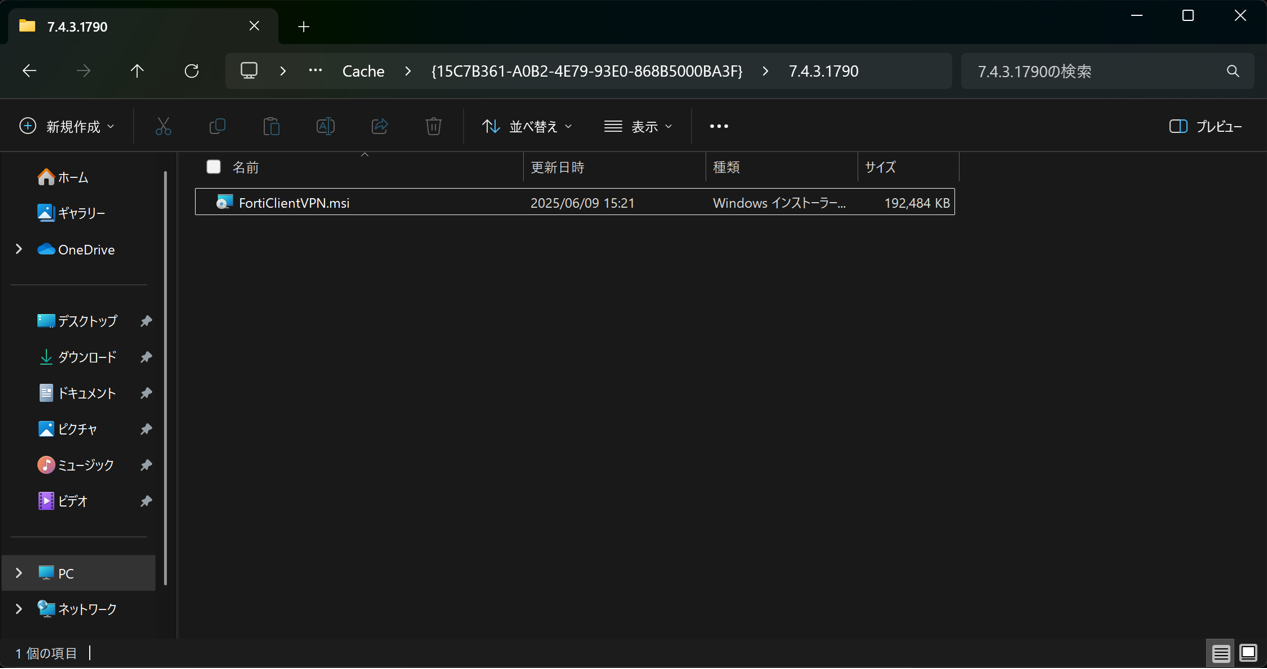Switch to large thumbnails view in status bar

[x=1248, y=653]
